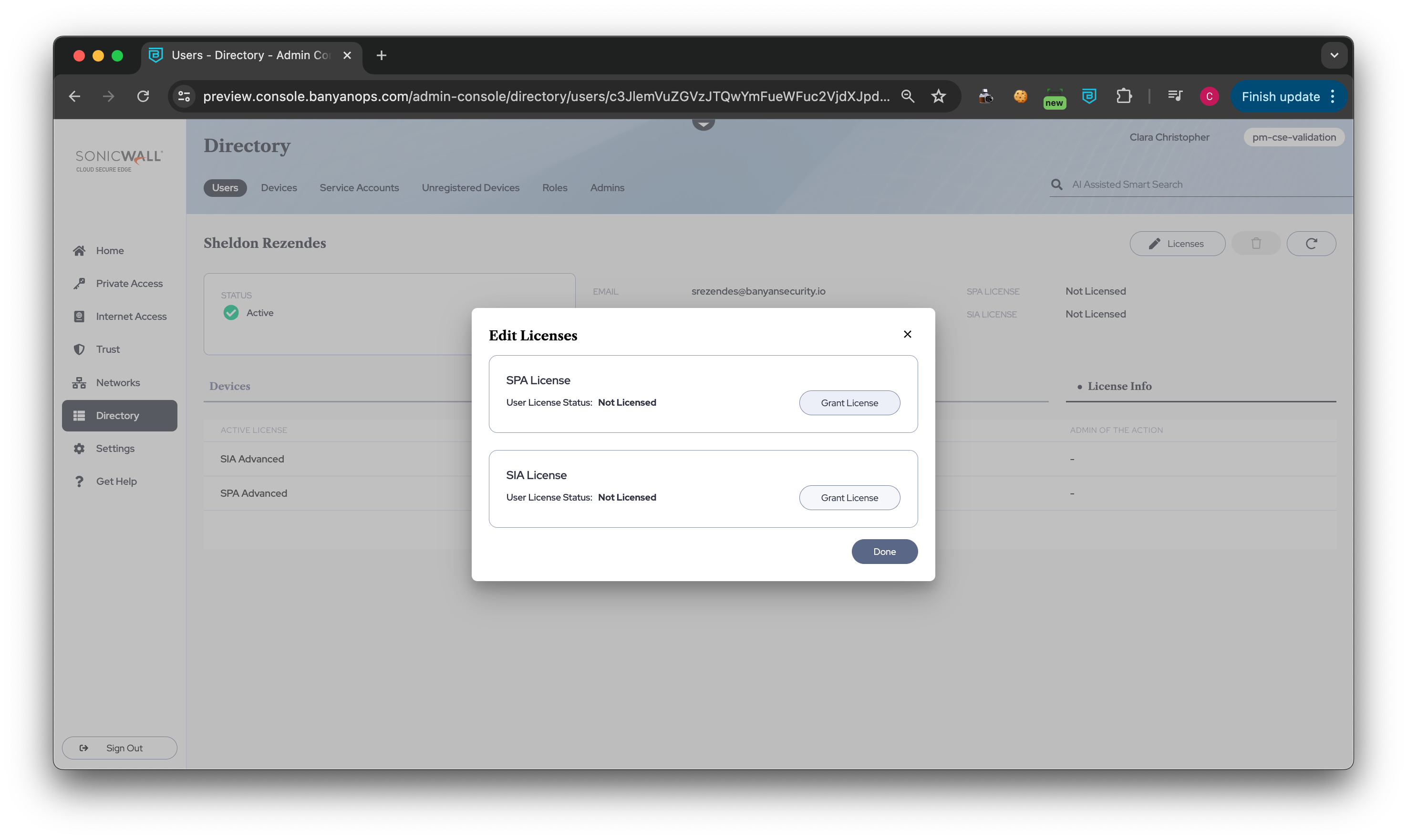
Task: Grant the SPA License
Action: click(x=848, y=403)
